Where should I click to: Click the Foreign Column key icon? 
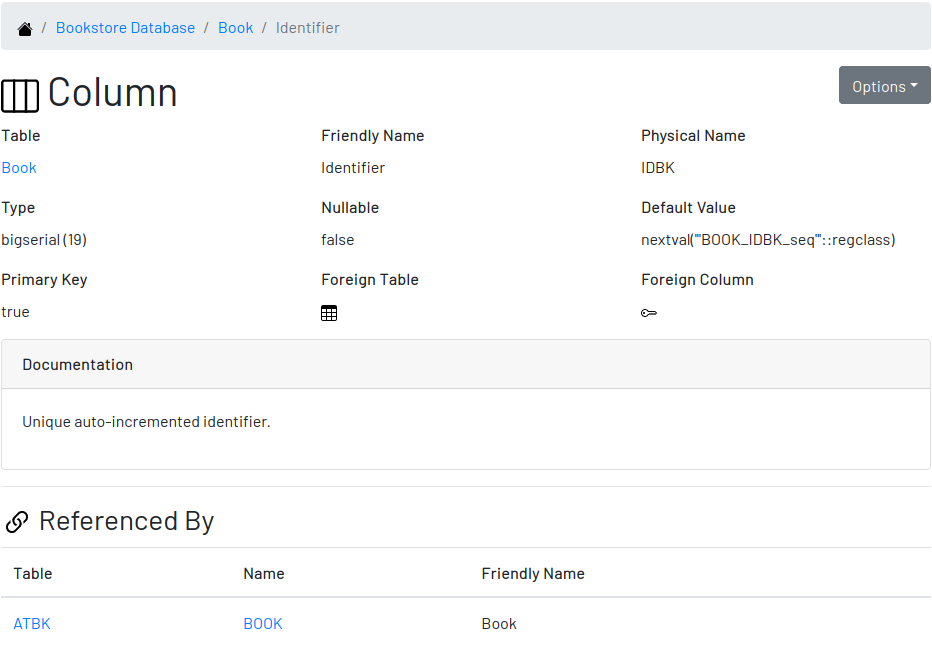click(x=648, y=313)
